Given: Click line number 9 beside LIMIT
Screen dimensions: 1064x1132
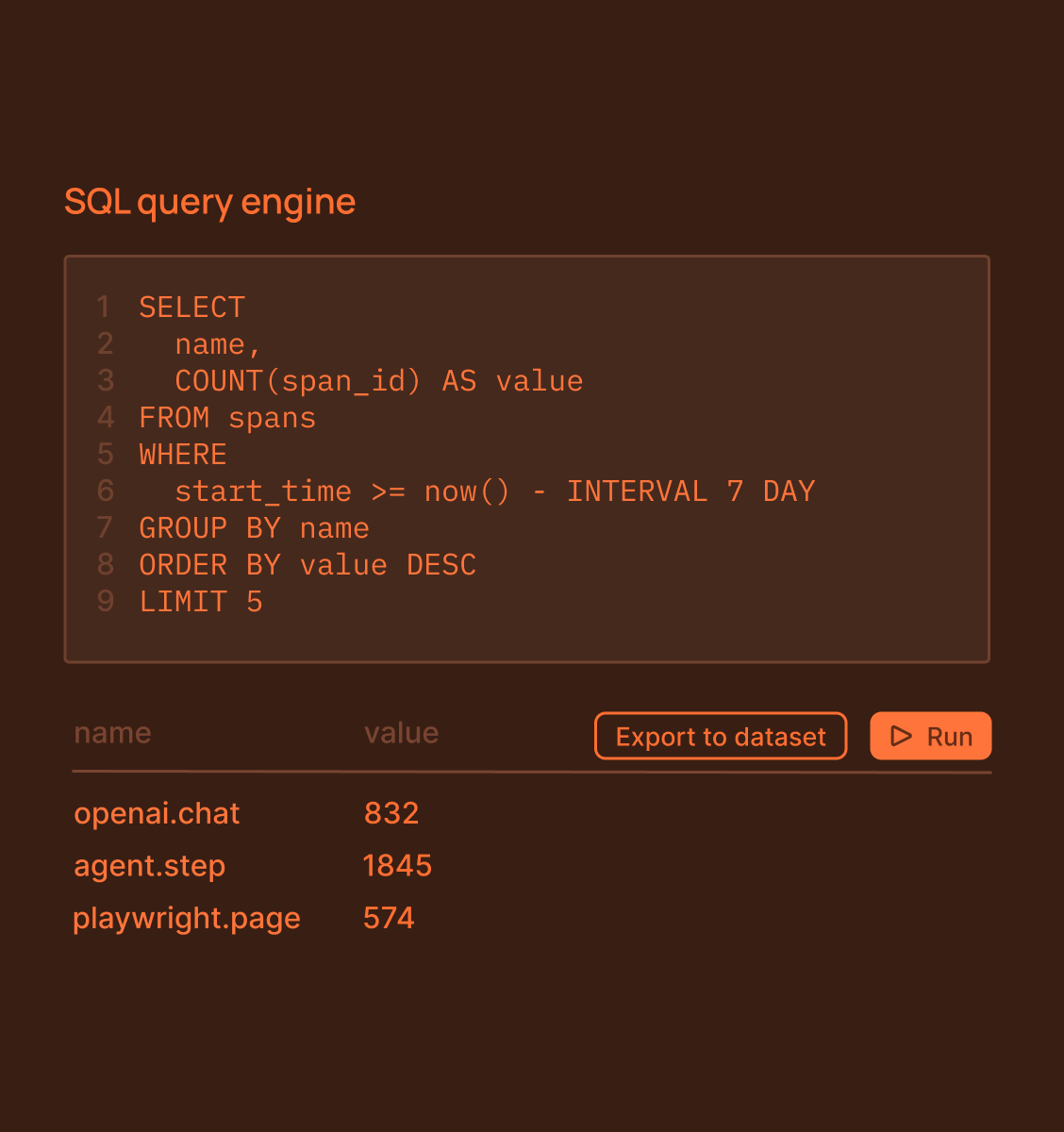Looking at the screenshot, I should pyautogui.click(x=104, y=601).
